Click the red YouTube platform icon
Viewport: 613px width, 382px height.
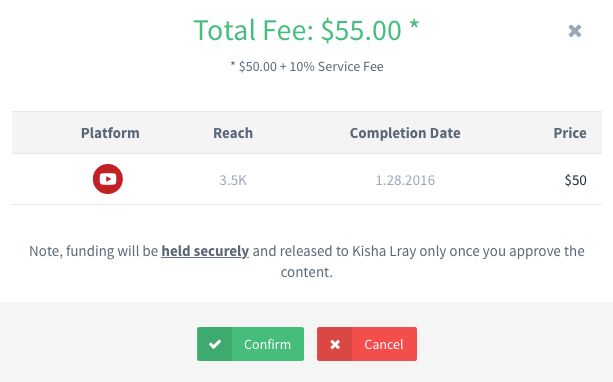(108, 179)
